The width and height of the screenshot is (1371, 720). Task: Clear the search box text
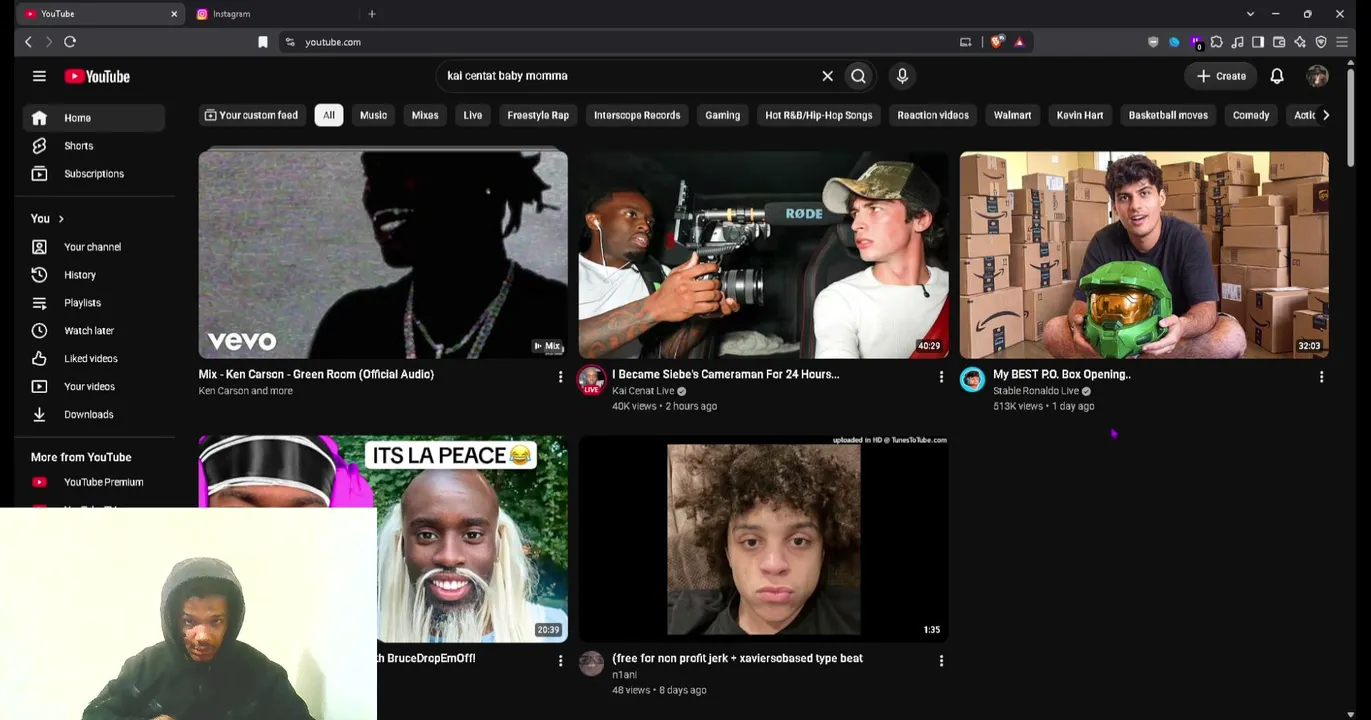(827, 76)
